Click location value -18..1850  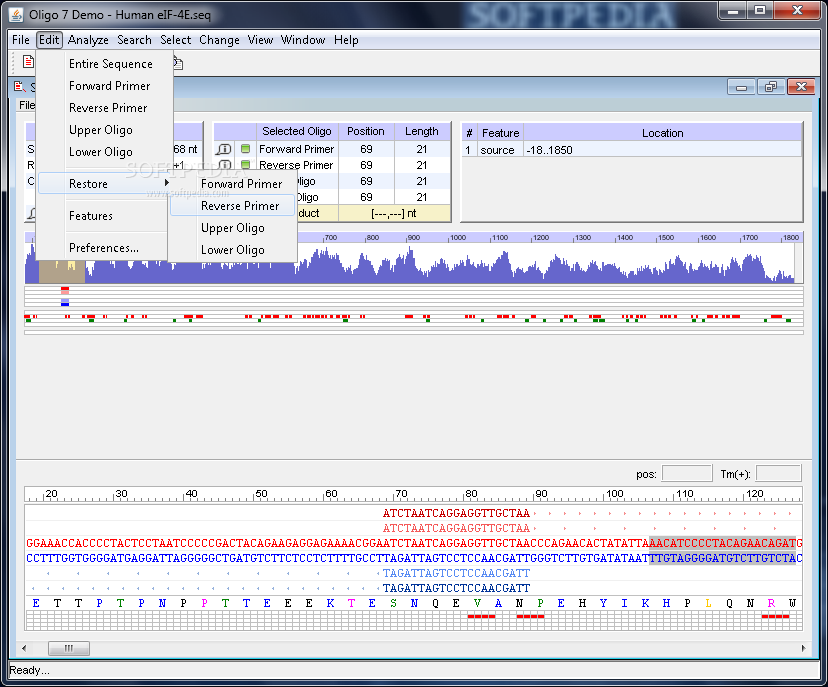[549, 150]
